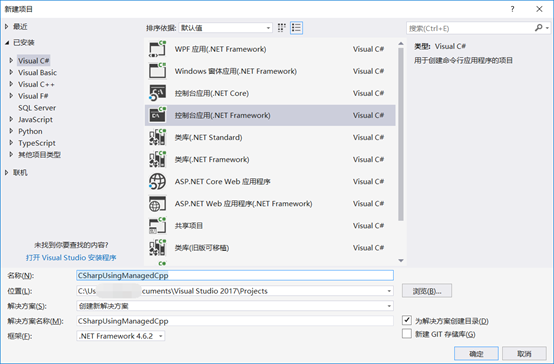554x364 pixels.
Task: Click the ASP.NET Web app (.NET Framework) icon
Action: (x=157, y=204)
